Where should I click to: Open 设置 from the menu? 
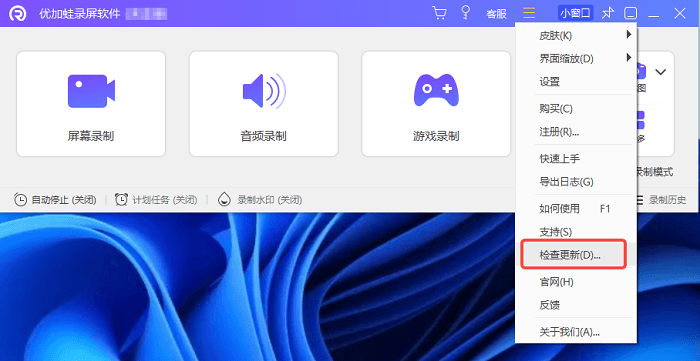[x=576, y=82]
